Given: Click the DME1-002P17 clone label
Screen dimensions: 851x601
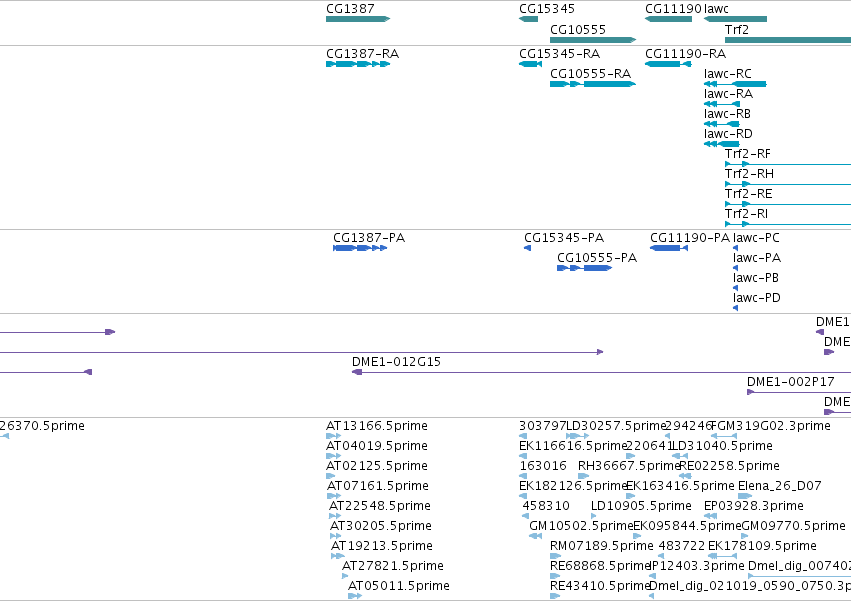Looking at the screenshot, I should coord(791,382).
